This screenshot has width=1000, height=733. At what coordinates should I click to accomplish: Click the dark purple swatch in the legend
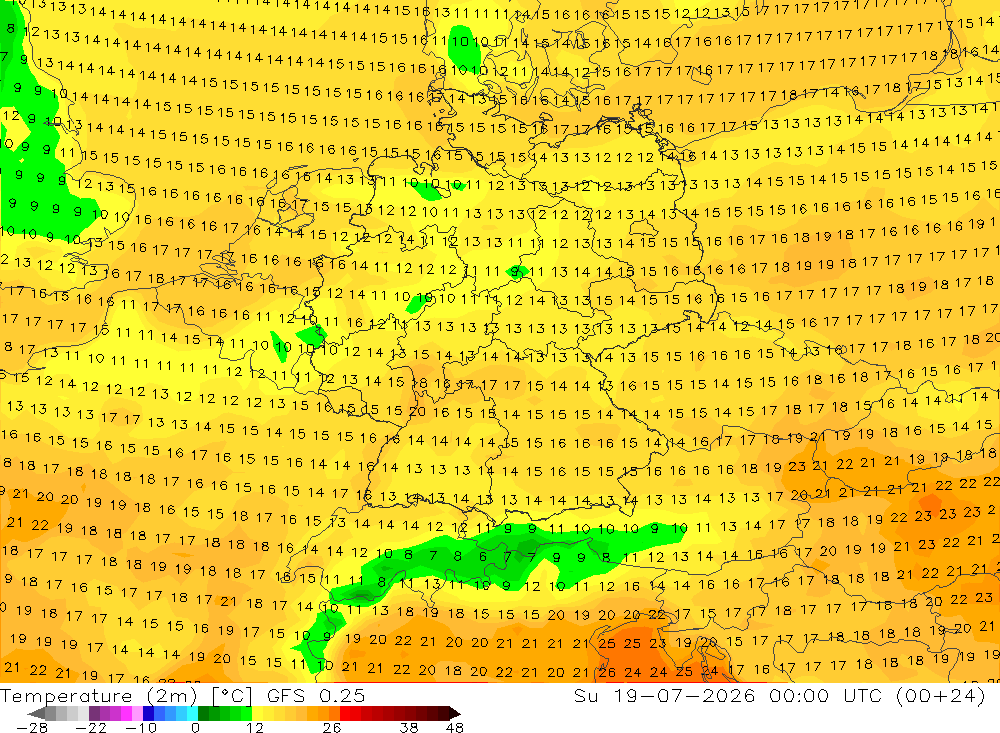(94, 713)
